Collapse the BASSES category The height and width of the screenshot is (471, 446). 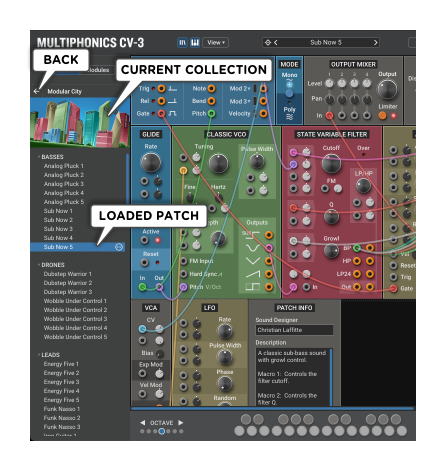[x=51, y=157]
